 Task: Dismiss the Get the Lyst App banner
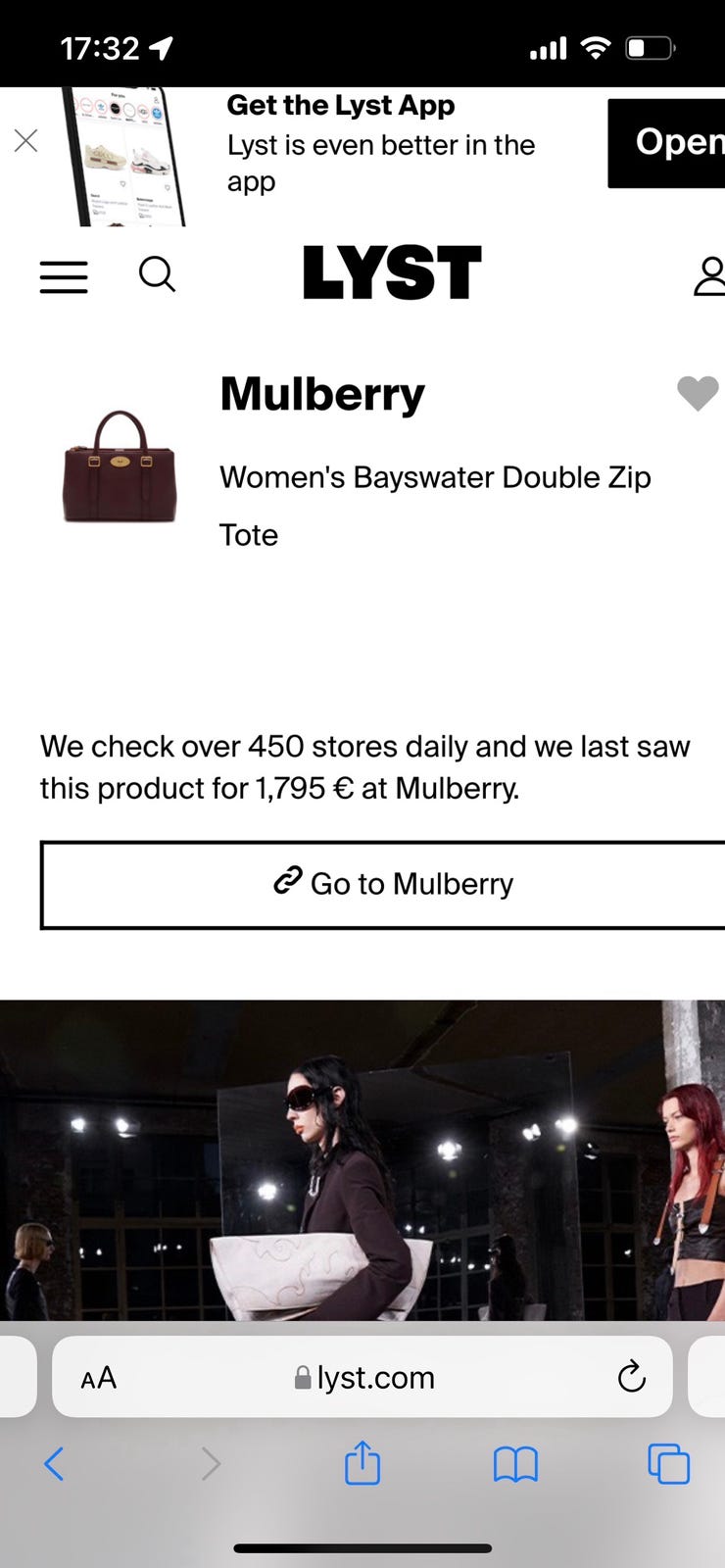click(26, 141)
